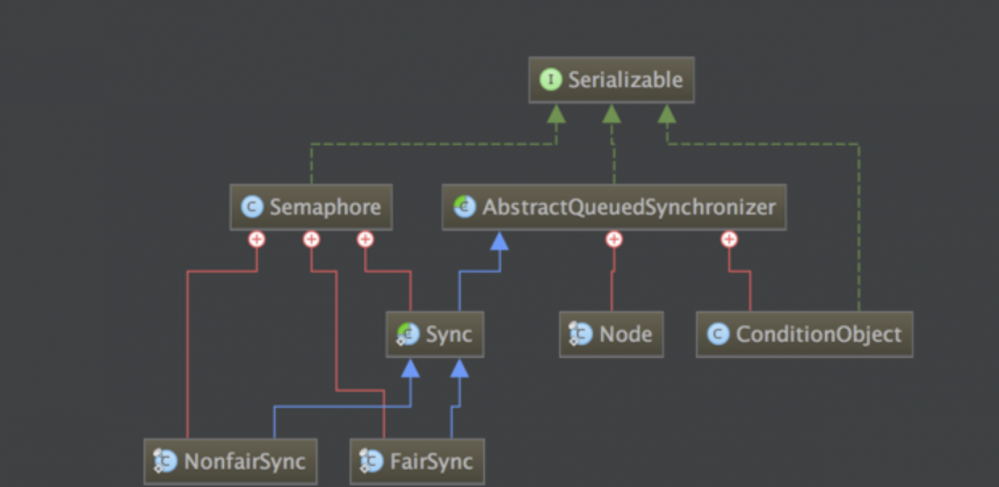Viewport: 999px width, 487px height.
Task: Select the NonfairSync node label
Action: pyautogui.click(x=245, y=462)
